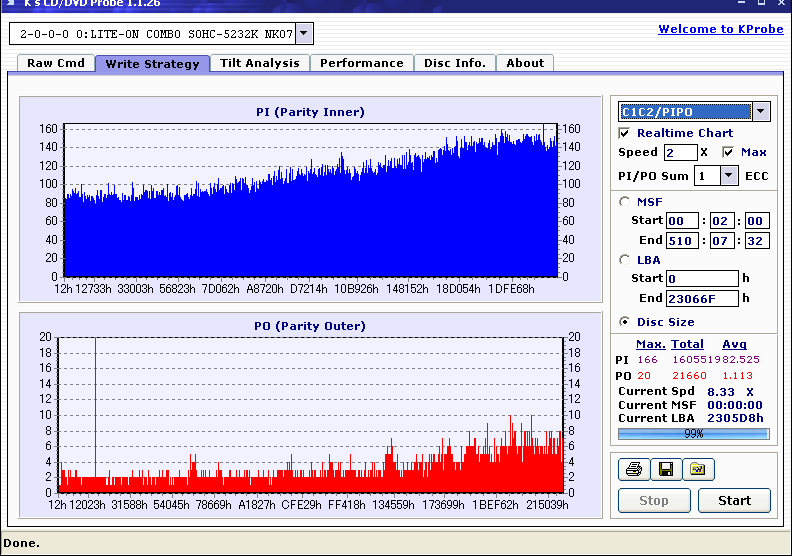The width and height of the screenshot is (792, 556).
Task: Click the folder icon beside save button
Action: tap(697, 469)
